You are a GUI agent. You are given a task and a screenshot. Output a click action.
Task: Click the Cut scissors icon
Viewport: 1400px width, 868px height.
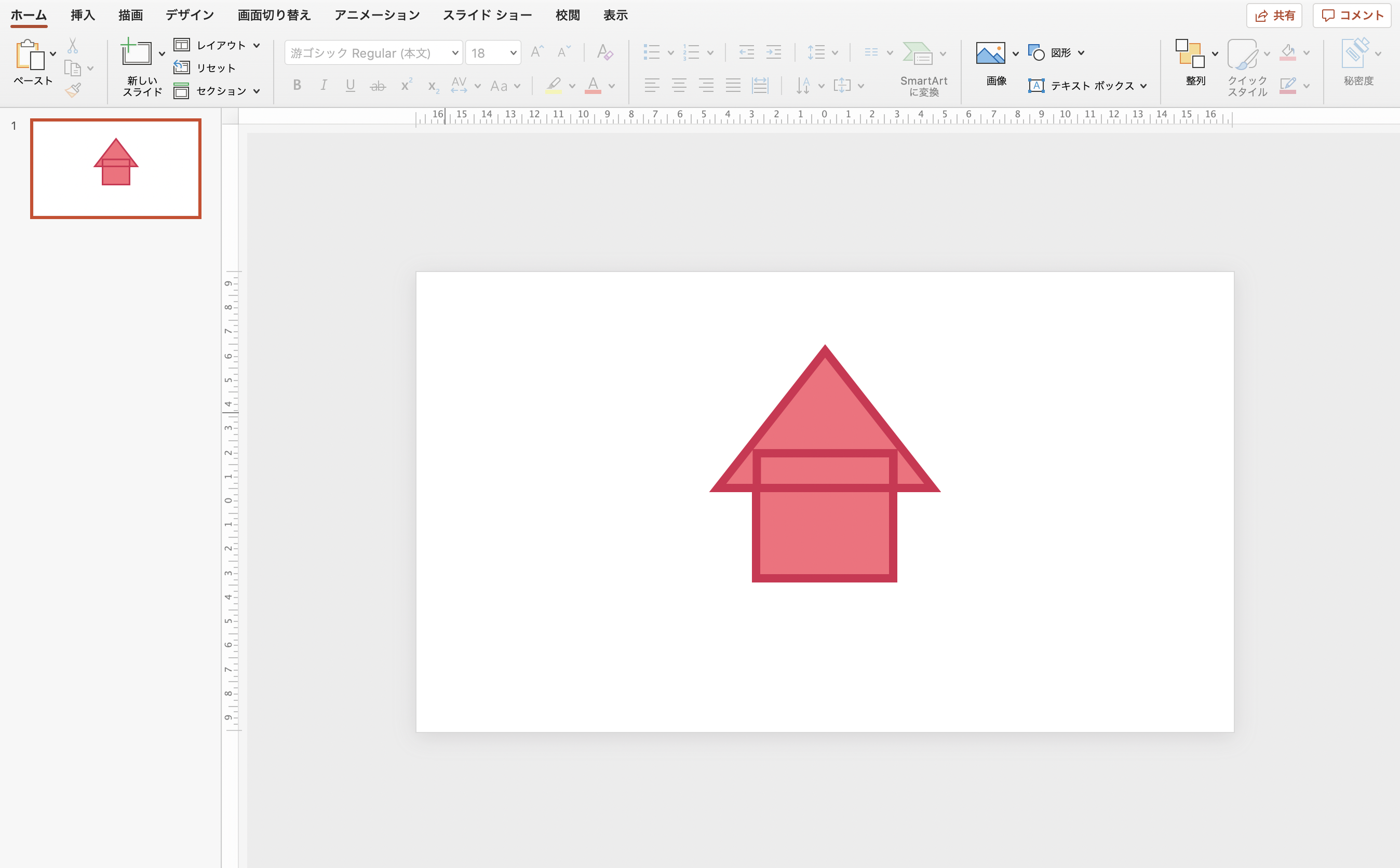tap(73, 46)
